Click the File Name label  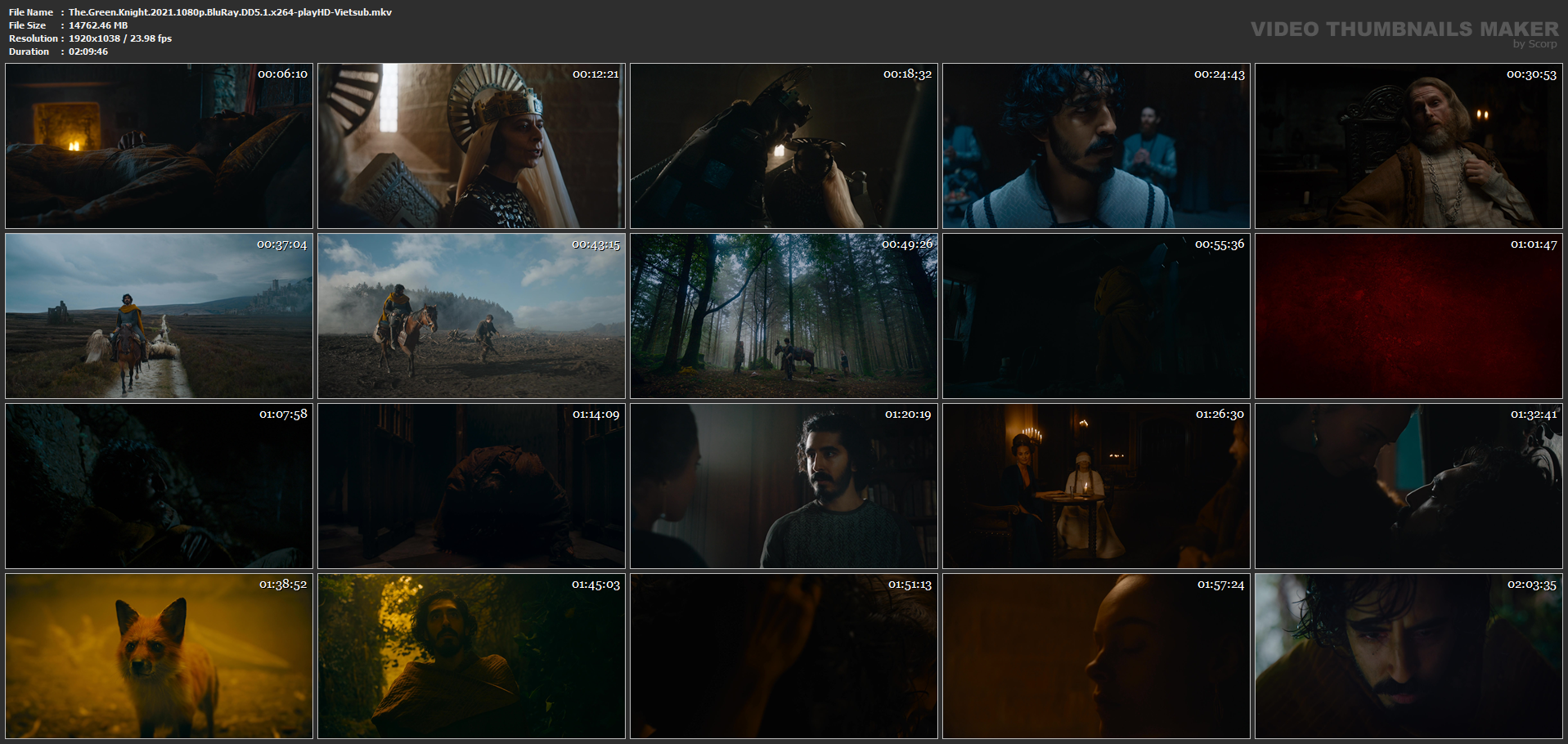point(31,12)
